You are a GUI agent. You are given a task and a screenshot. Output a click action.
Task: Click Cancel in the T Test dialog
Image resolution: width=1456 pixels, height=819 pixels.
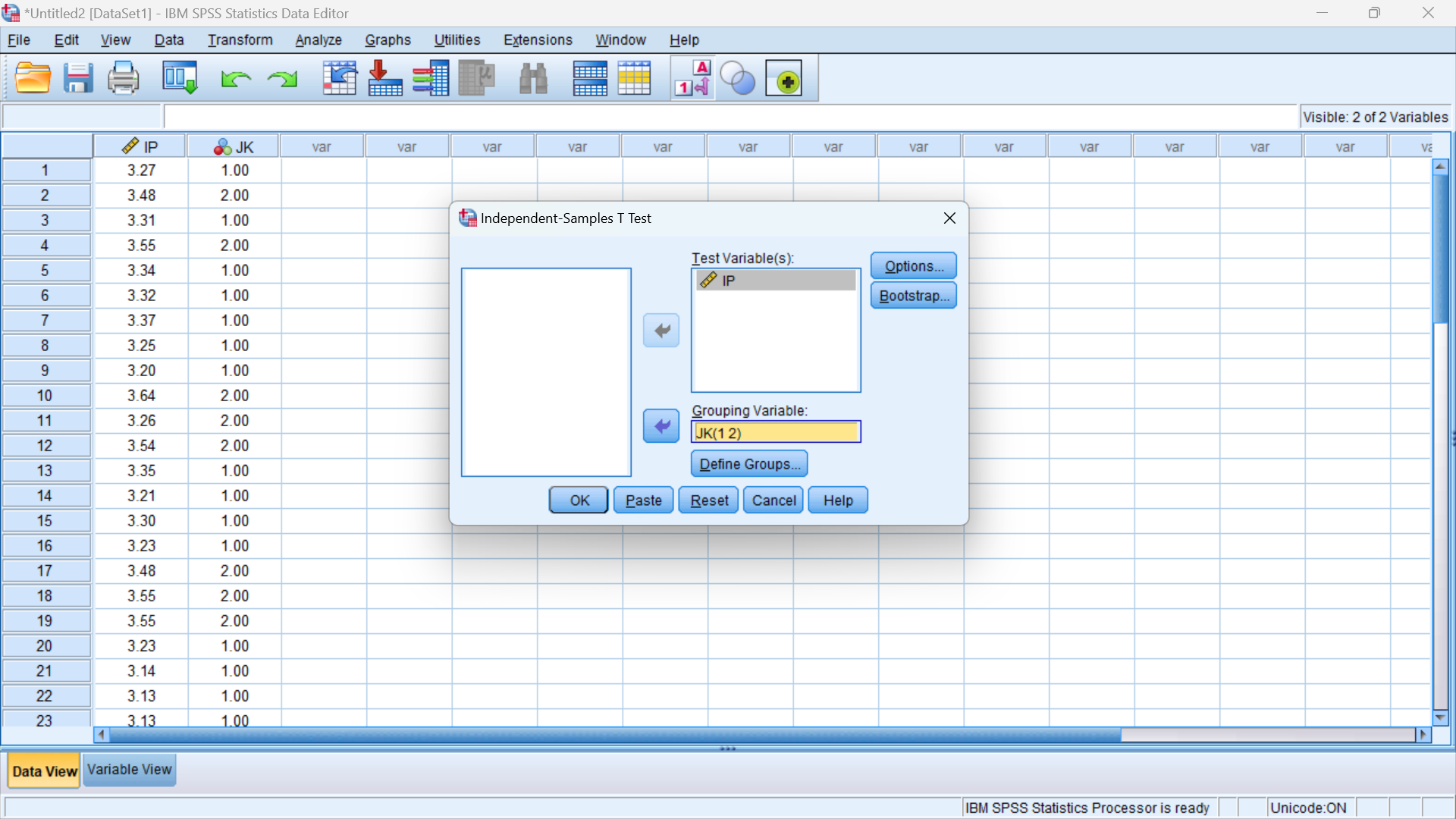pyautogui.click(x=773, y=500)
